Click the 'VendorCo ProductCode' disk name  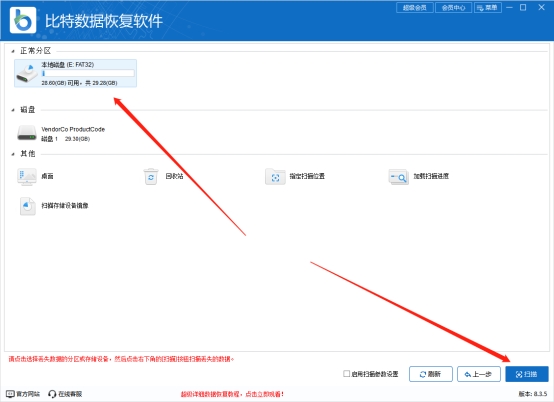(x=73, y=129)
